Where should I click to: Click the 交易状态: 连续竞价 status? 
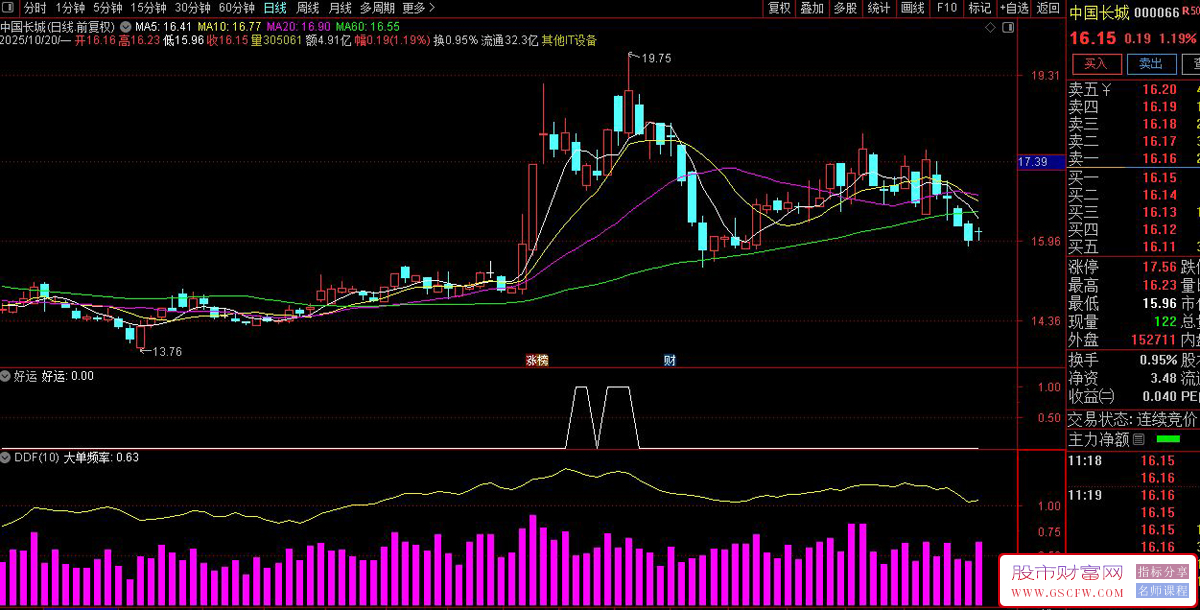point(1132,418)
